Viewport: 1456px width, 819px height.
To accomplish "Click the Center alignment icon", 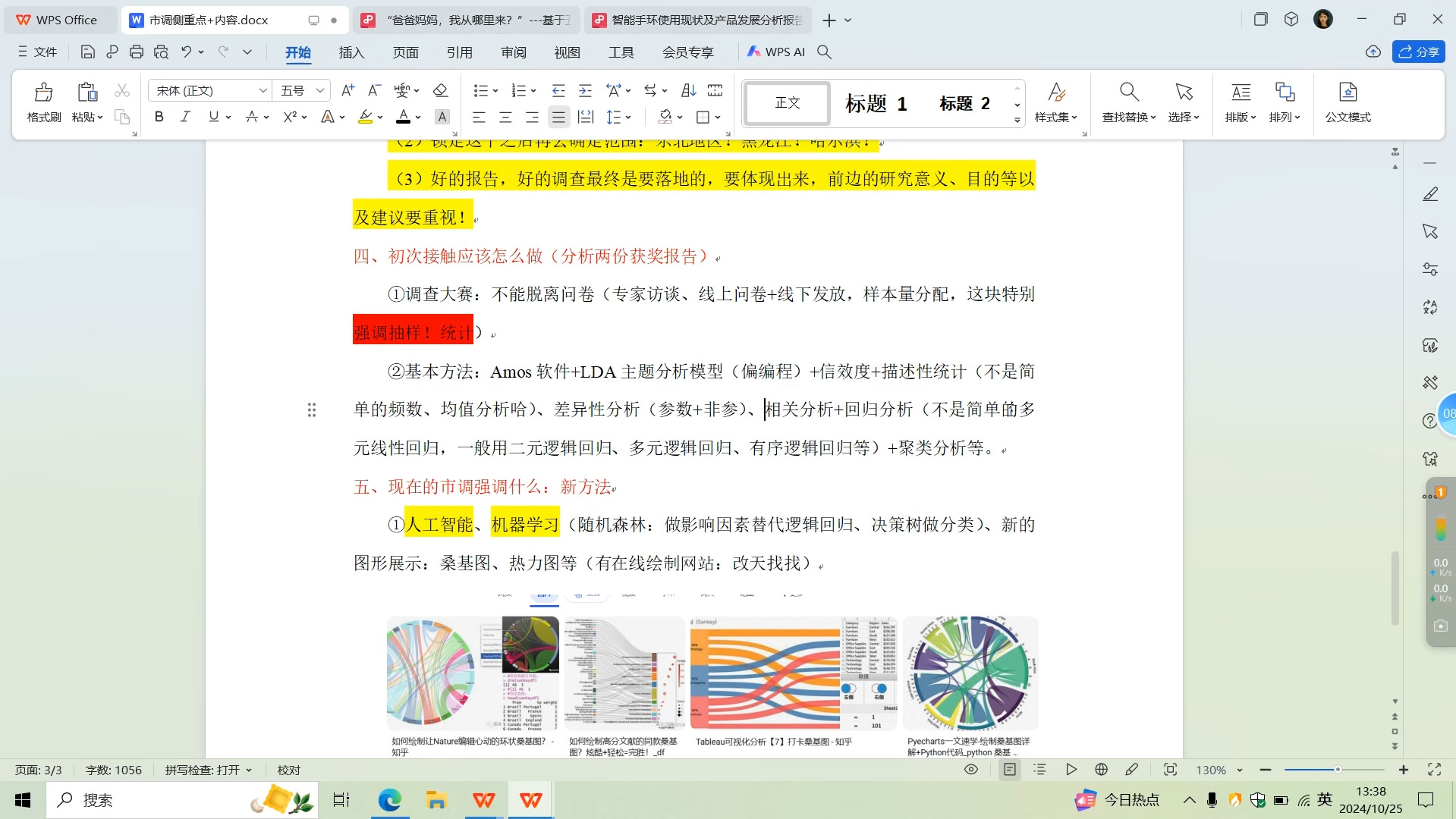I will point(505,117).
